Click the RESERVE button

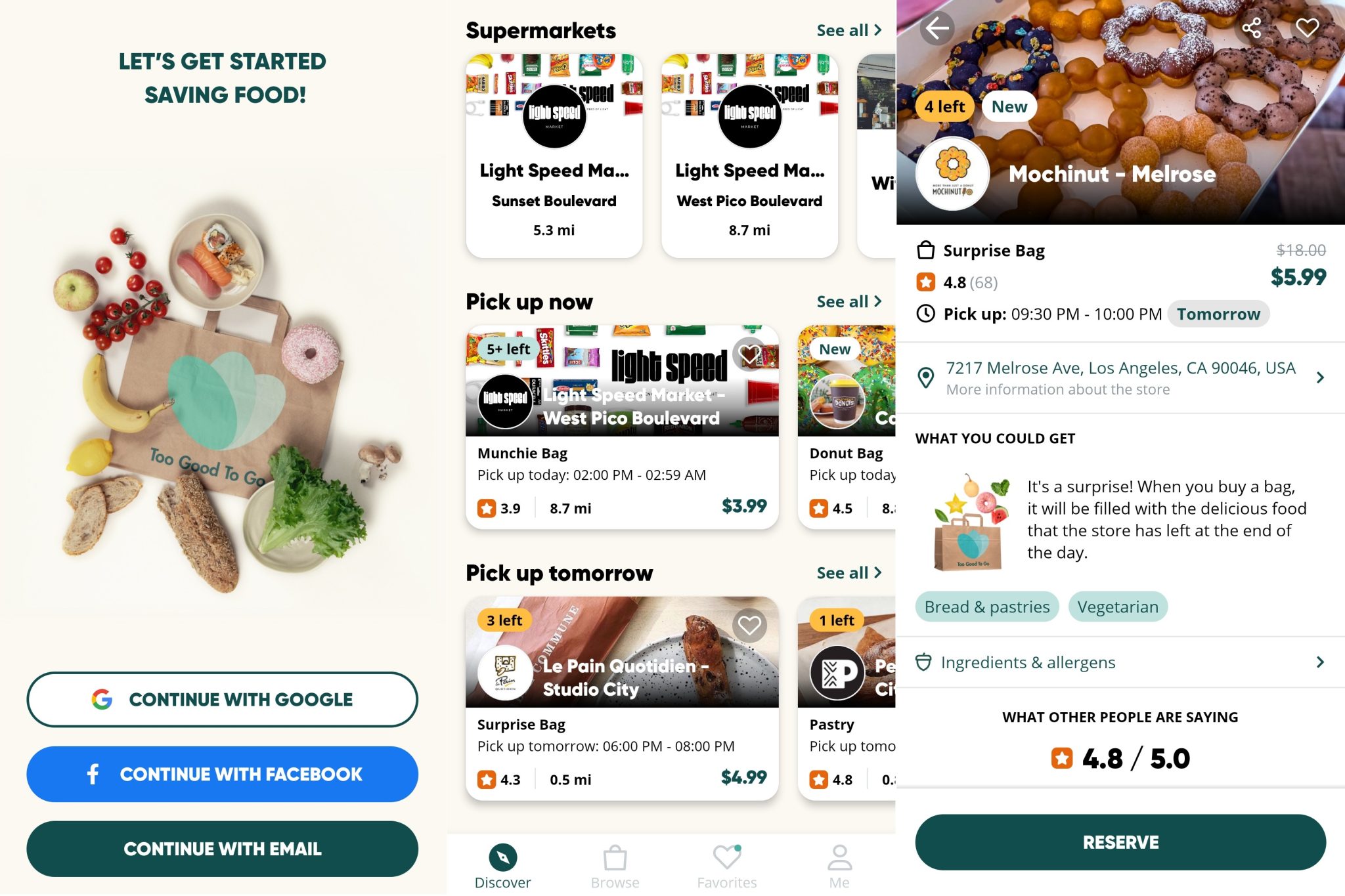coord(1120,842)
